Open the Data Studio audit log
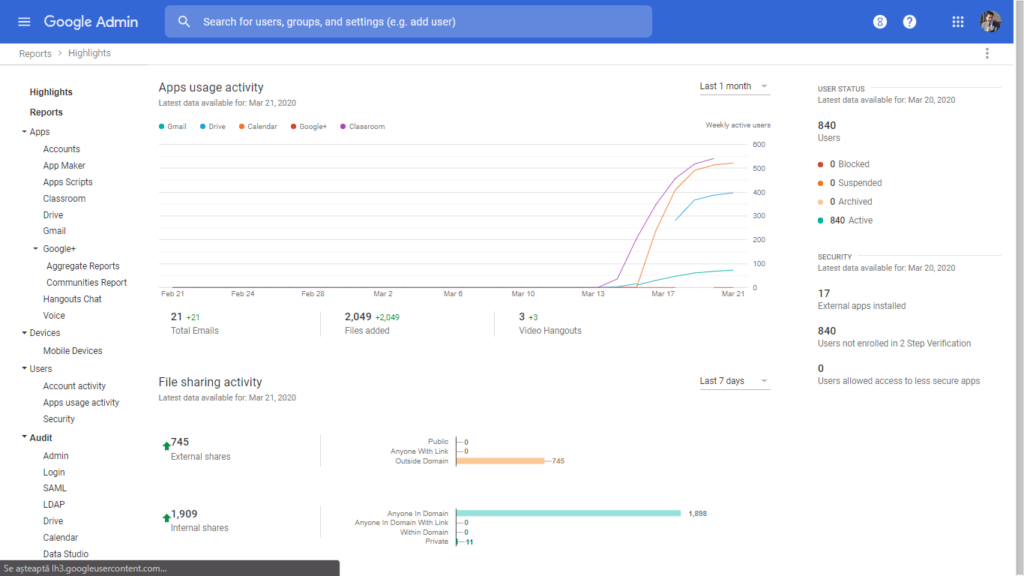The image size is (1024, 576). (x=65, y=554)
